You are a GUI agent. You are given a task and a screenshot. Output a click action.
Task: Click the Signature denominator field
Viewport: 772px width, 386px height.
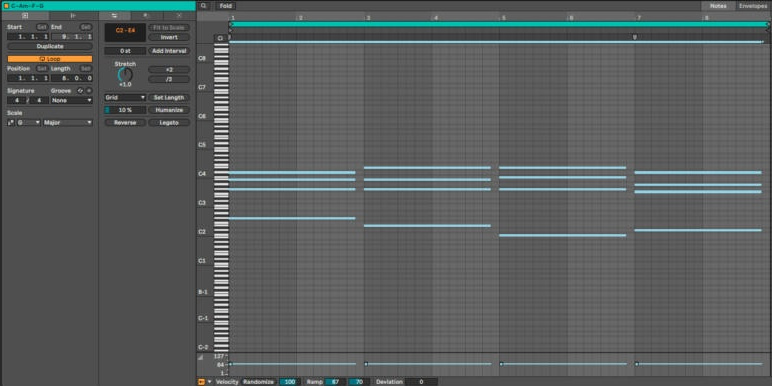pos(39,100)
